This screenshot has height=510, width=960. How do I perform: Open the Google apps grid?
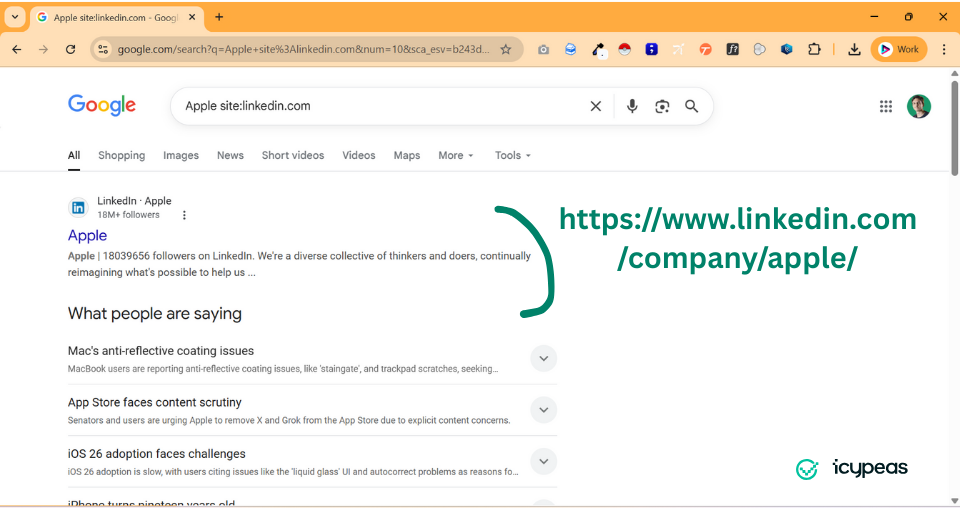point(886,107)
